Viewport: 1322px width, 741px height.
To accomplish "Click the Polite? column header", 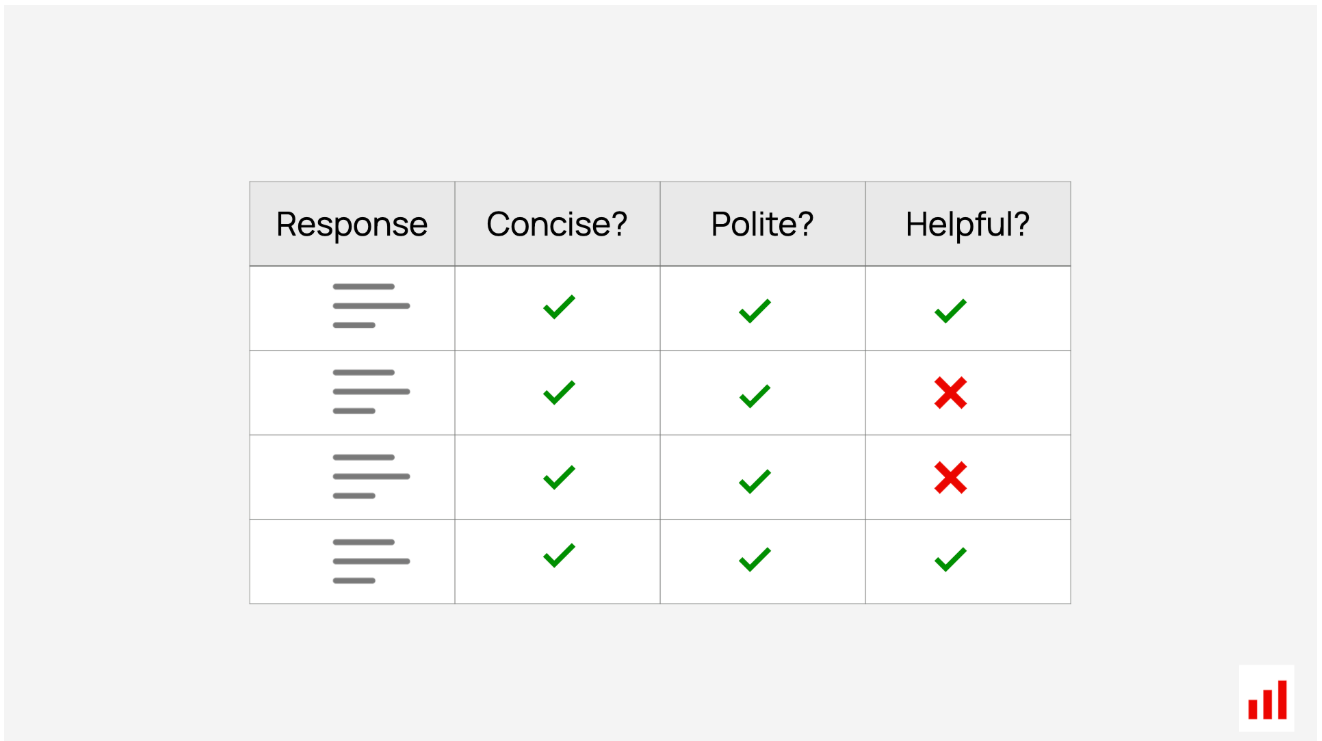I will pos(763,224).
